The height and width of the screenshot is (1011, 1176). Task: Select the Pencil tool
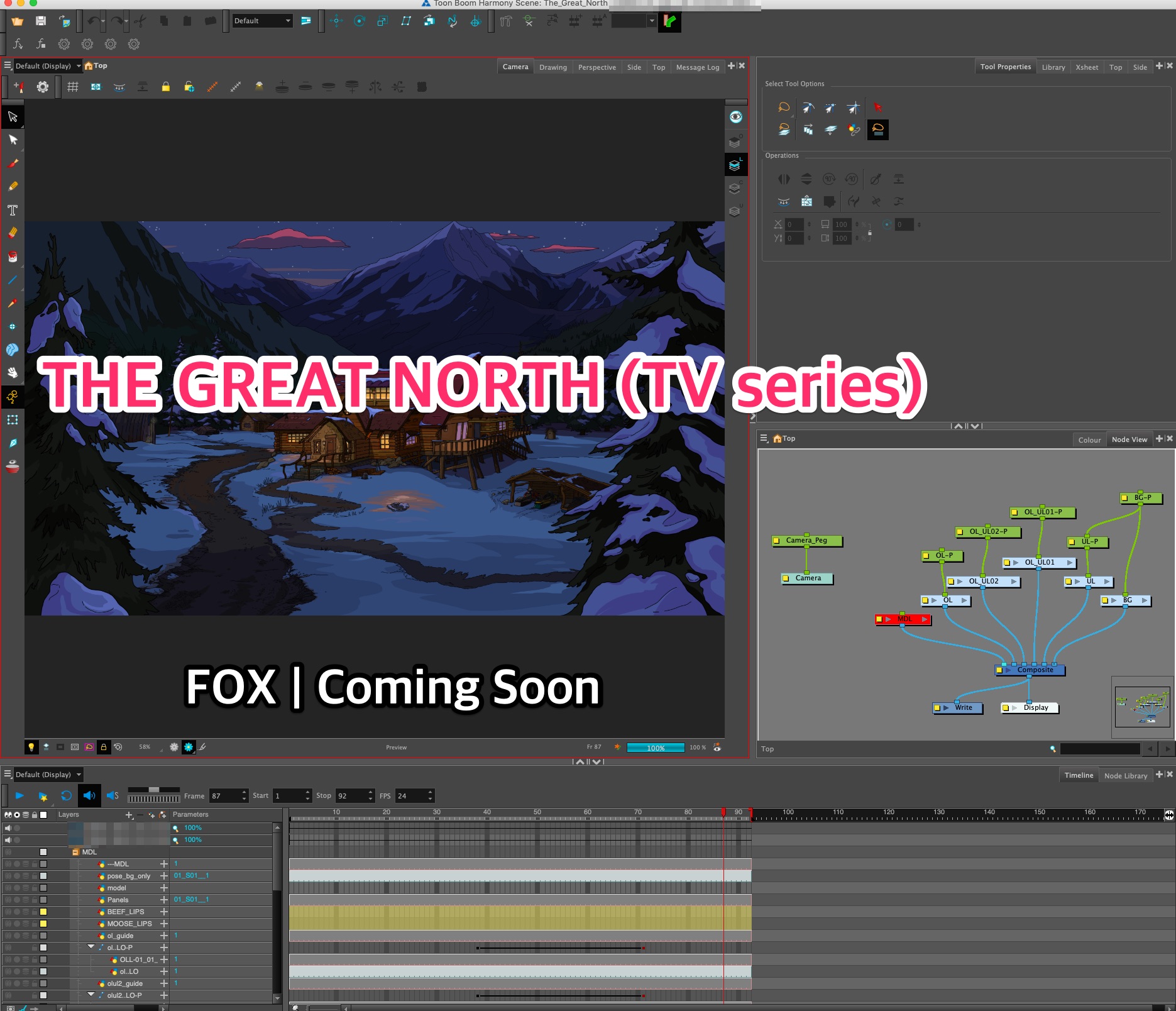point(13,187)
